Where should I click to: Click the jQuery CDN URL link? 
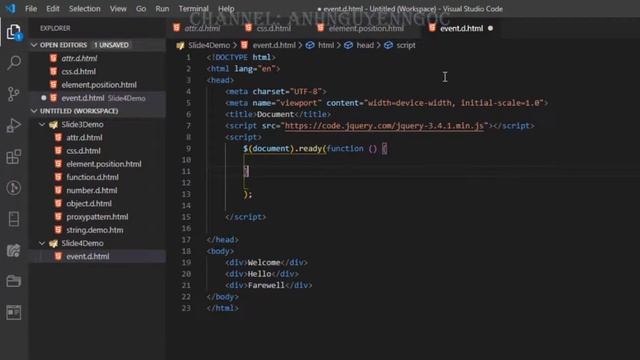pos(384,126)
